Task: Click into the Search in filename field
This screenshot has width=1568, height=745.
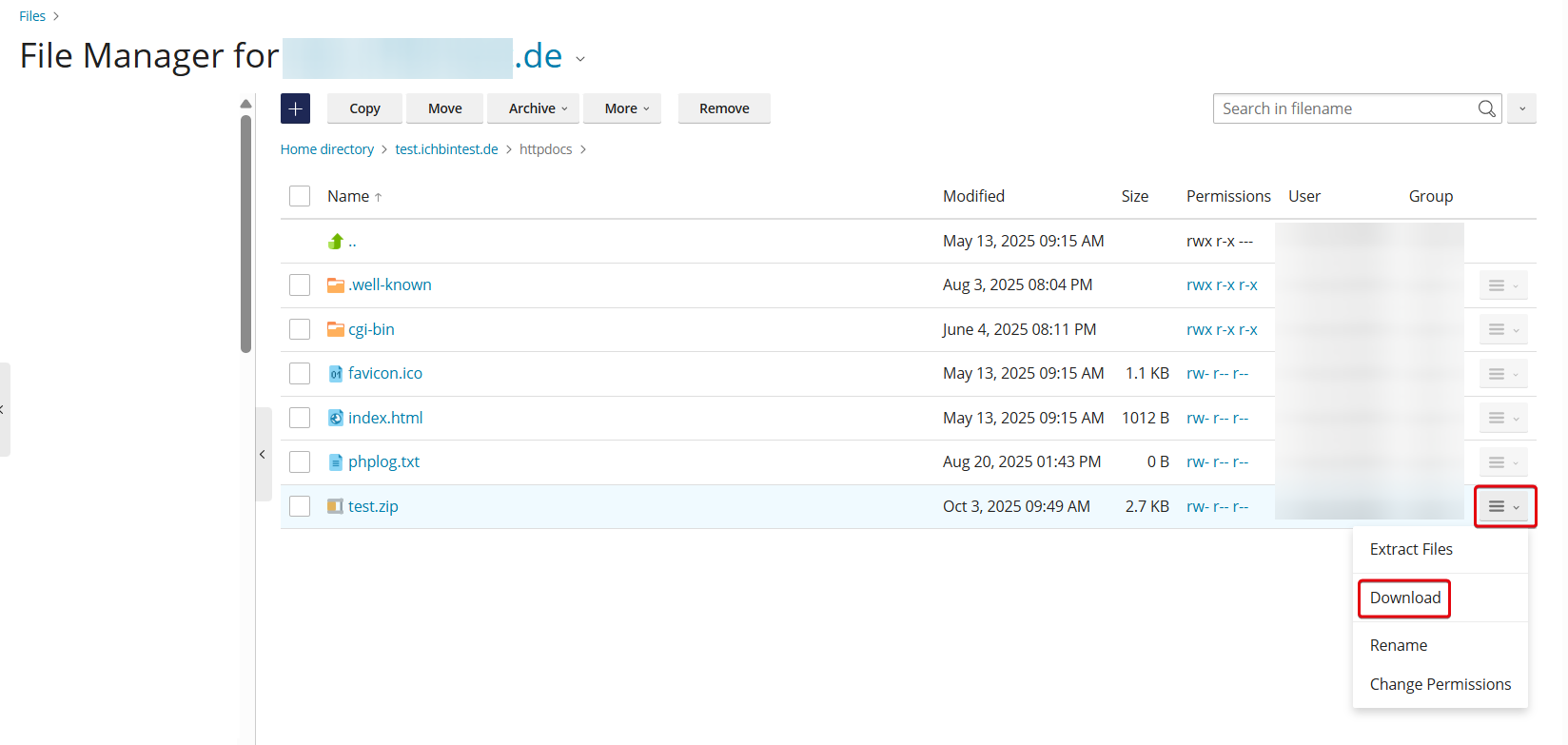Action: click(x=1345, y=108)
